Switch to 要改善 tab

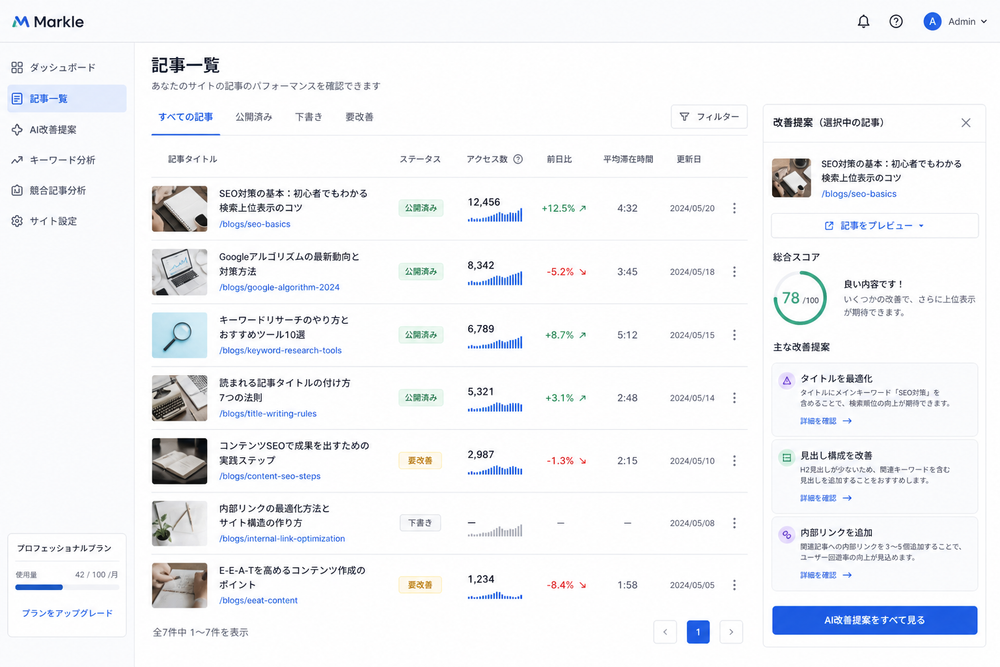pos(359,117)
